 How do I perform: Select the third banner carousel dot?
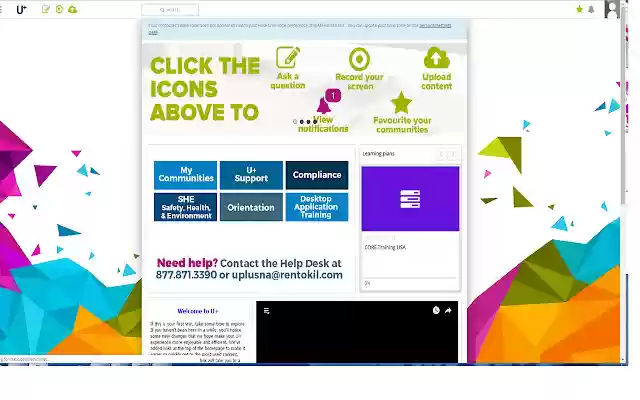tap(308, 122)
